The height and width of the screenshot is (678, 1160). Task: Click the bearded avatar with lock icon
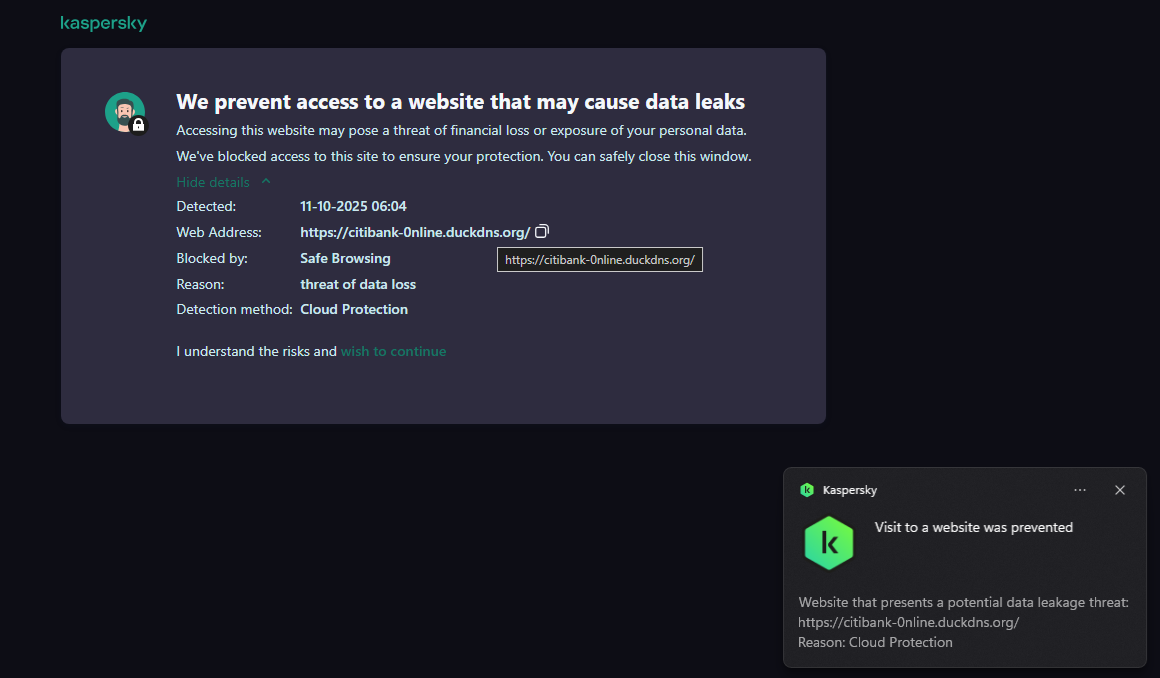(126, 113)
